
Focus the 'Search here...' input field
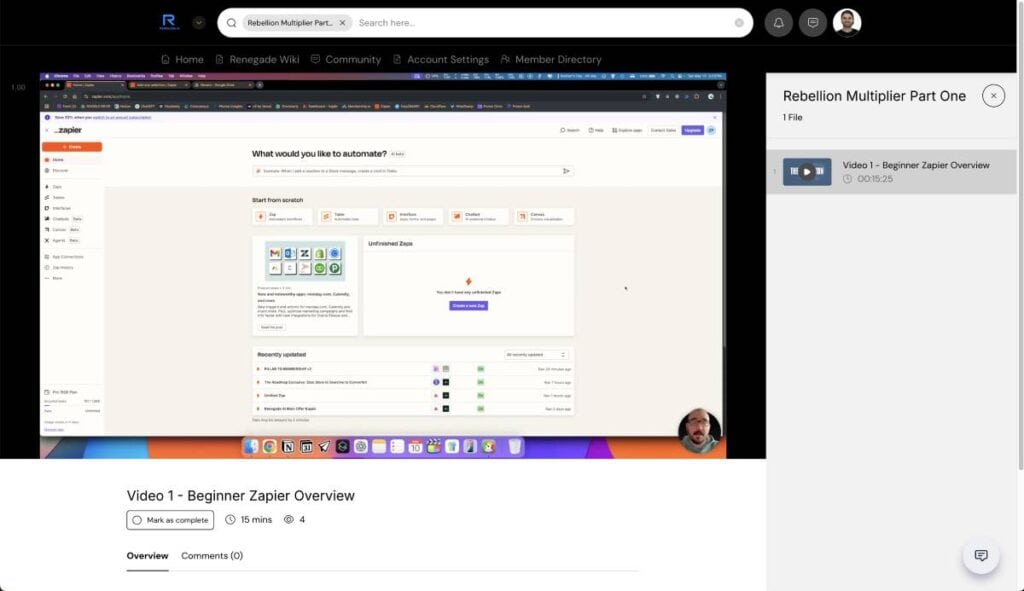542,23
